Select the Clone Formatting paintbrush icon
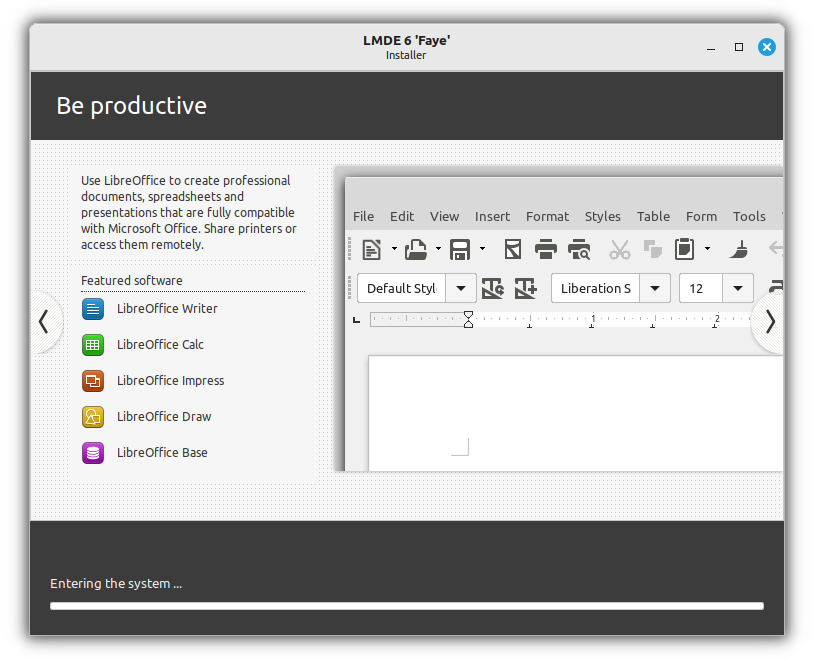This screenshot has width=814, height=660. [x=739, y=248]
